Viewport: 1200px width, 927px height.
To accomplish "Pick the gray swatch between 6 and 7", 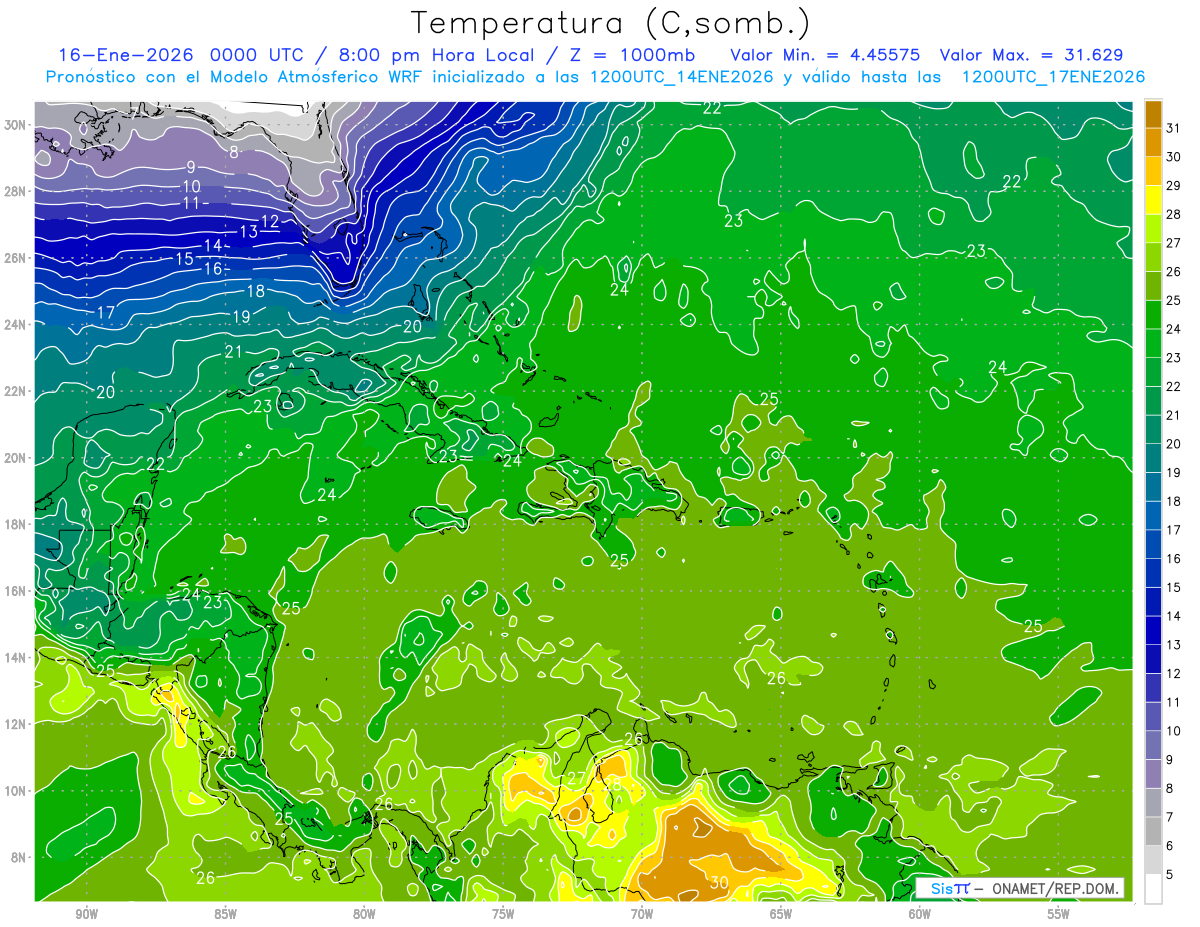I will point(1153,832).
